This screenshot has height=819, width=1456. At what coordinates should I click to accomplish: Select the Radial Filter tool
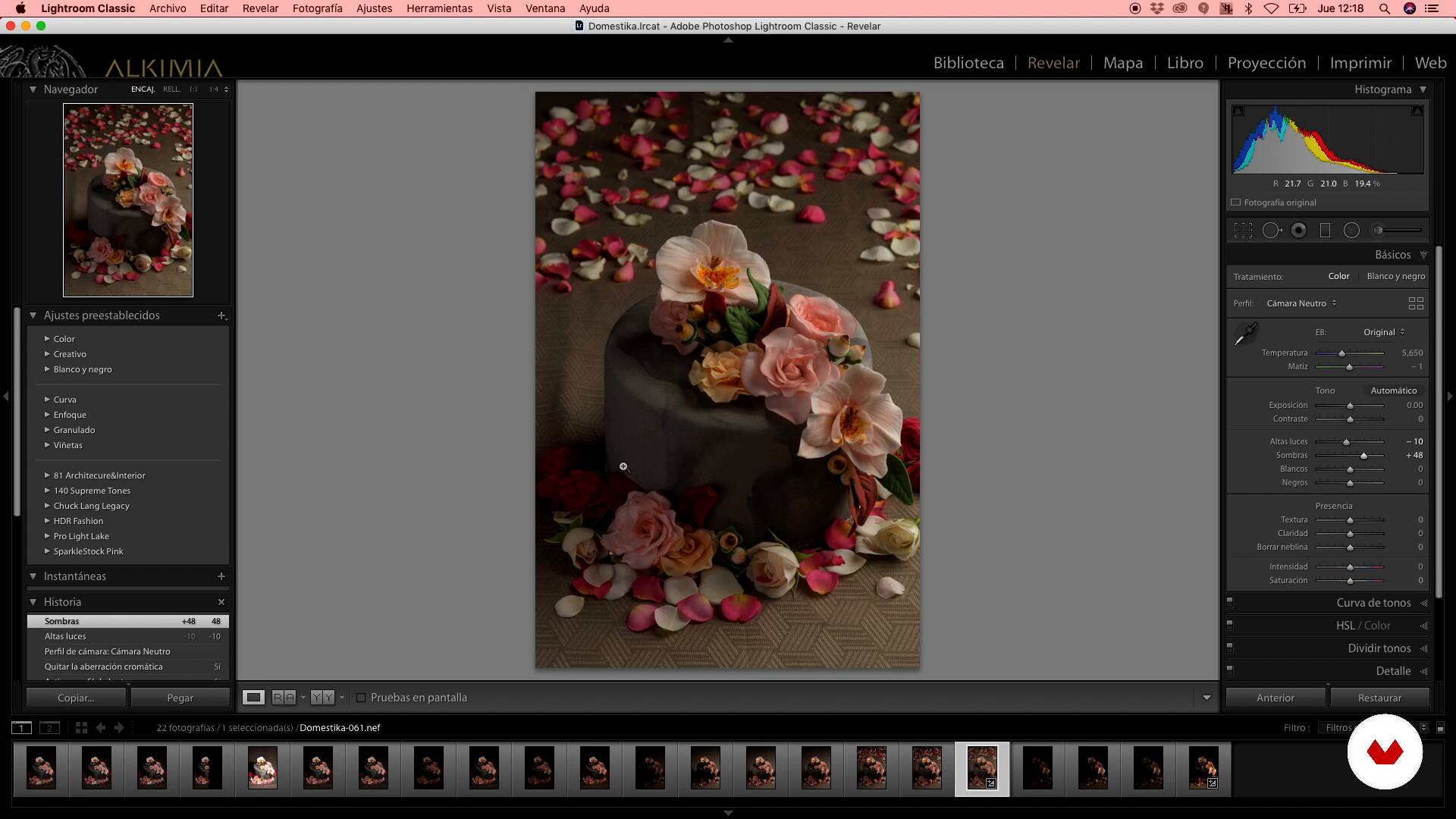tap(1351, 231)
